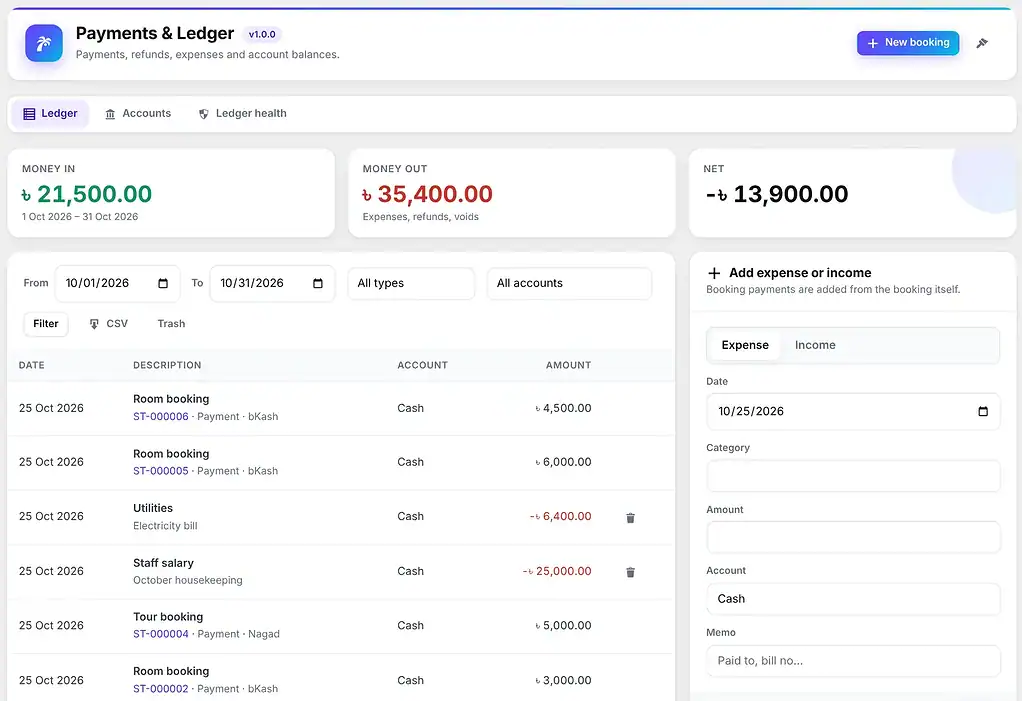The width and height of the screenshot is (1022, 701).
Task: Click the New booking button
Action: (908, 43)
